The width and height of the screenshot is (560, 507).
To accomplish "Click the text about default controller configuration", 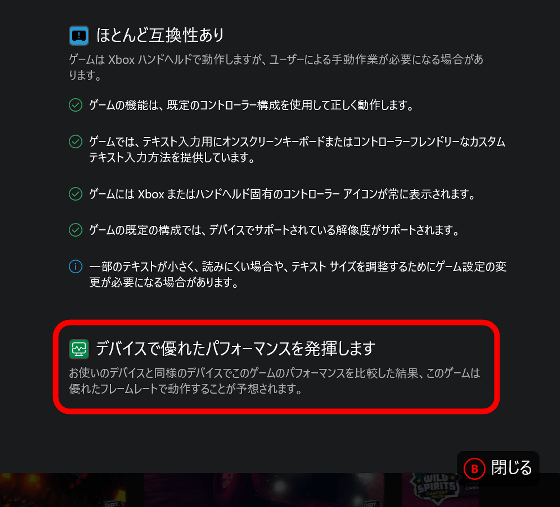I will tap(251, 105).
